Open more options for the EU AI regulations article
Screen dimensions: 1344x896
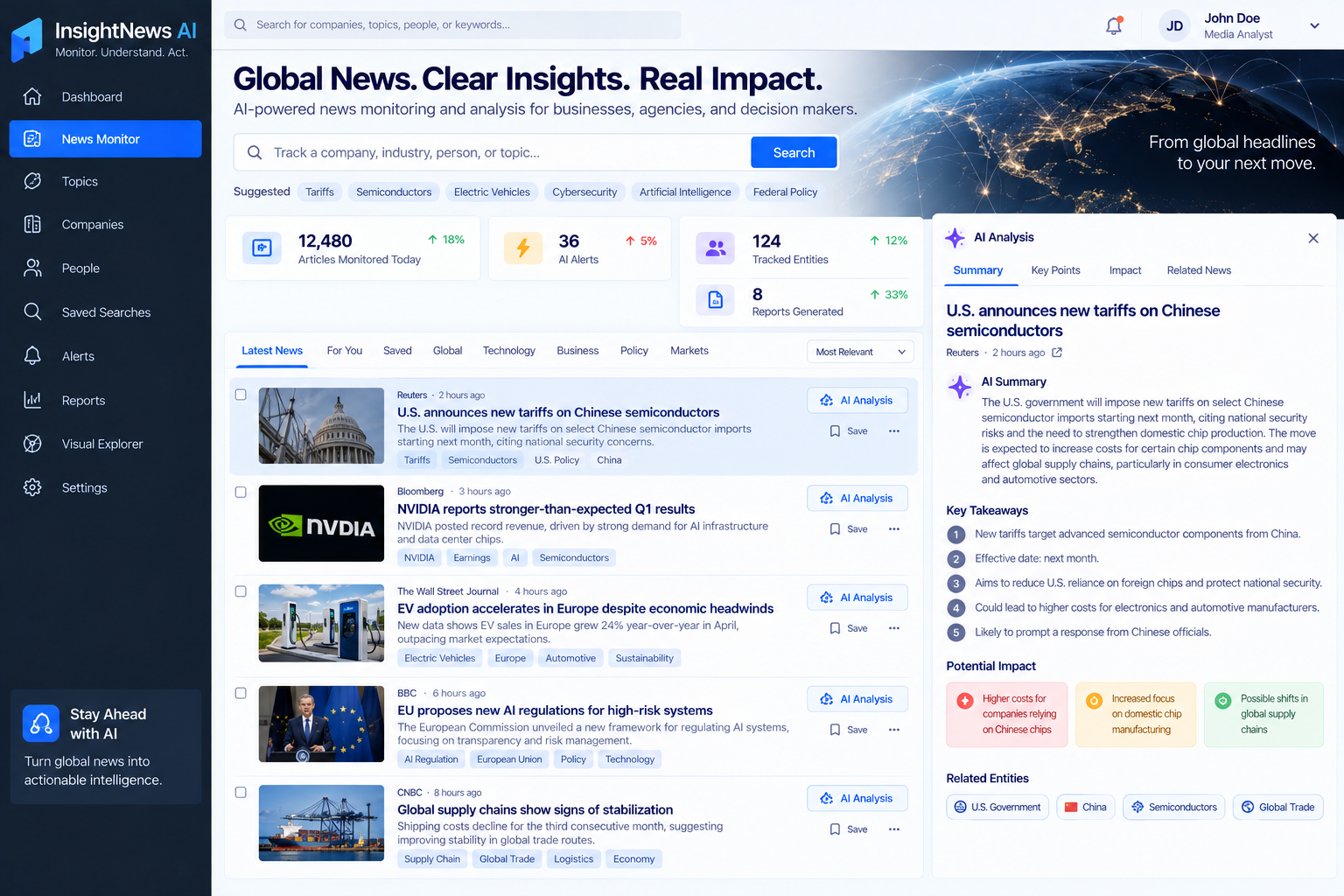click(894, 730)
